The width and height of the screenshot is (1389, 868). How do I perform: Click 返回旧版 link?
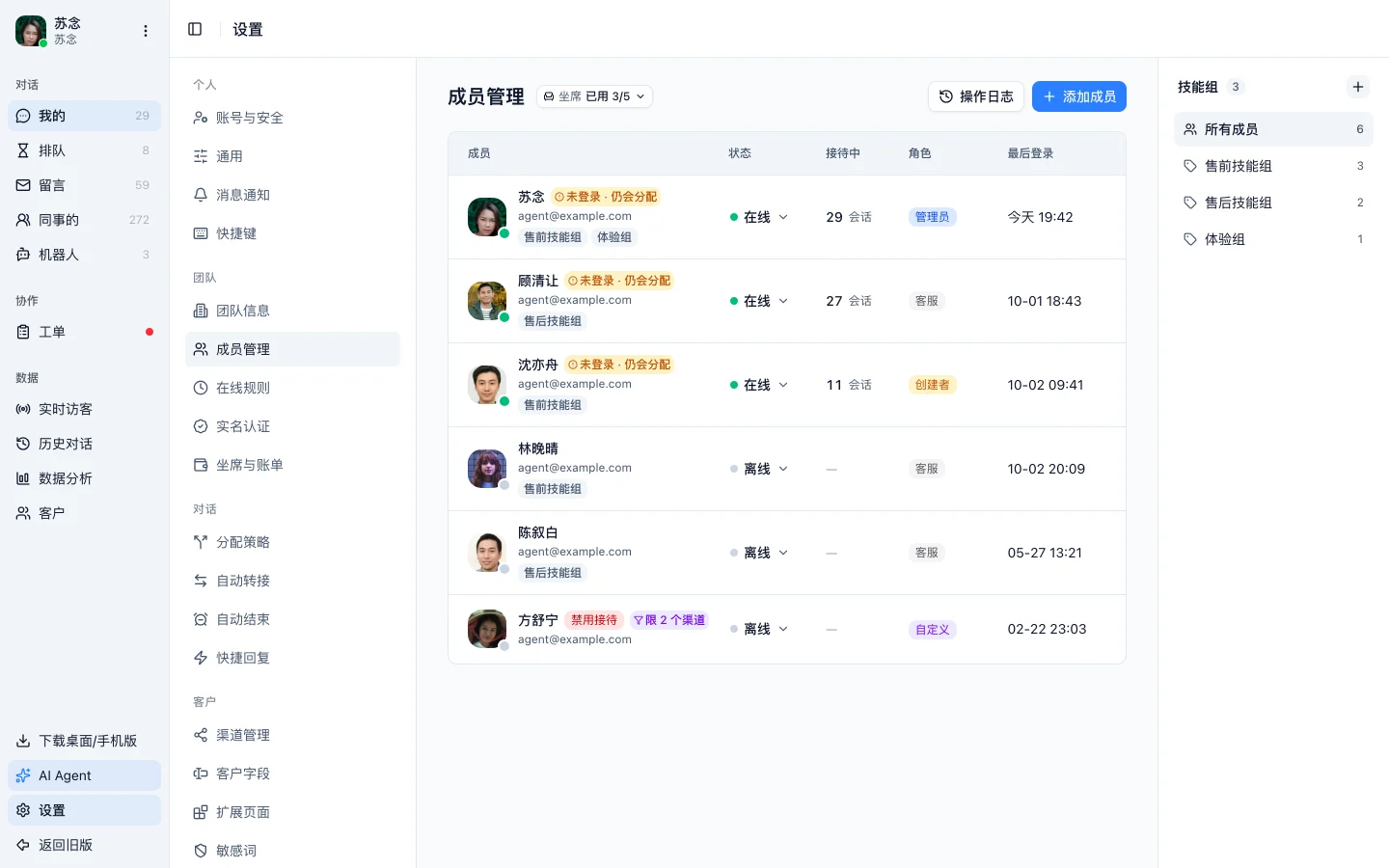pos(84,845)
